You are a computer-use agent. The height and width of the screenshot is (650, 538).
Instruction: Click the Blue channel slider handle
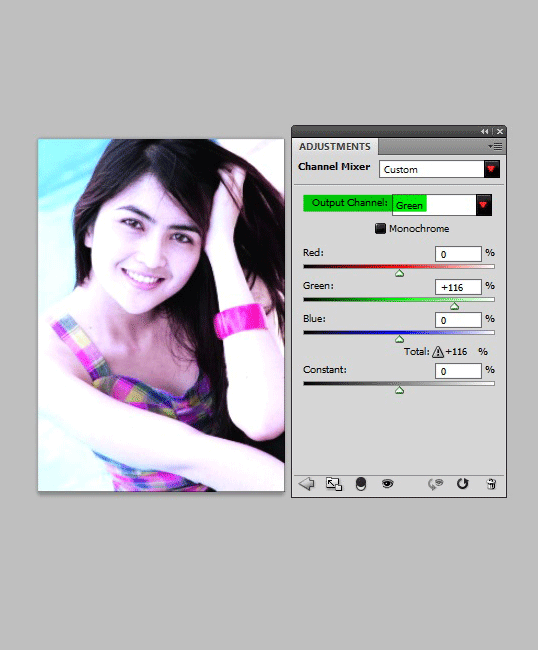click(x=399, y=340)
